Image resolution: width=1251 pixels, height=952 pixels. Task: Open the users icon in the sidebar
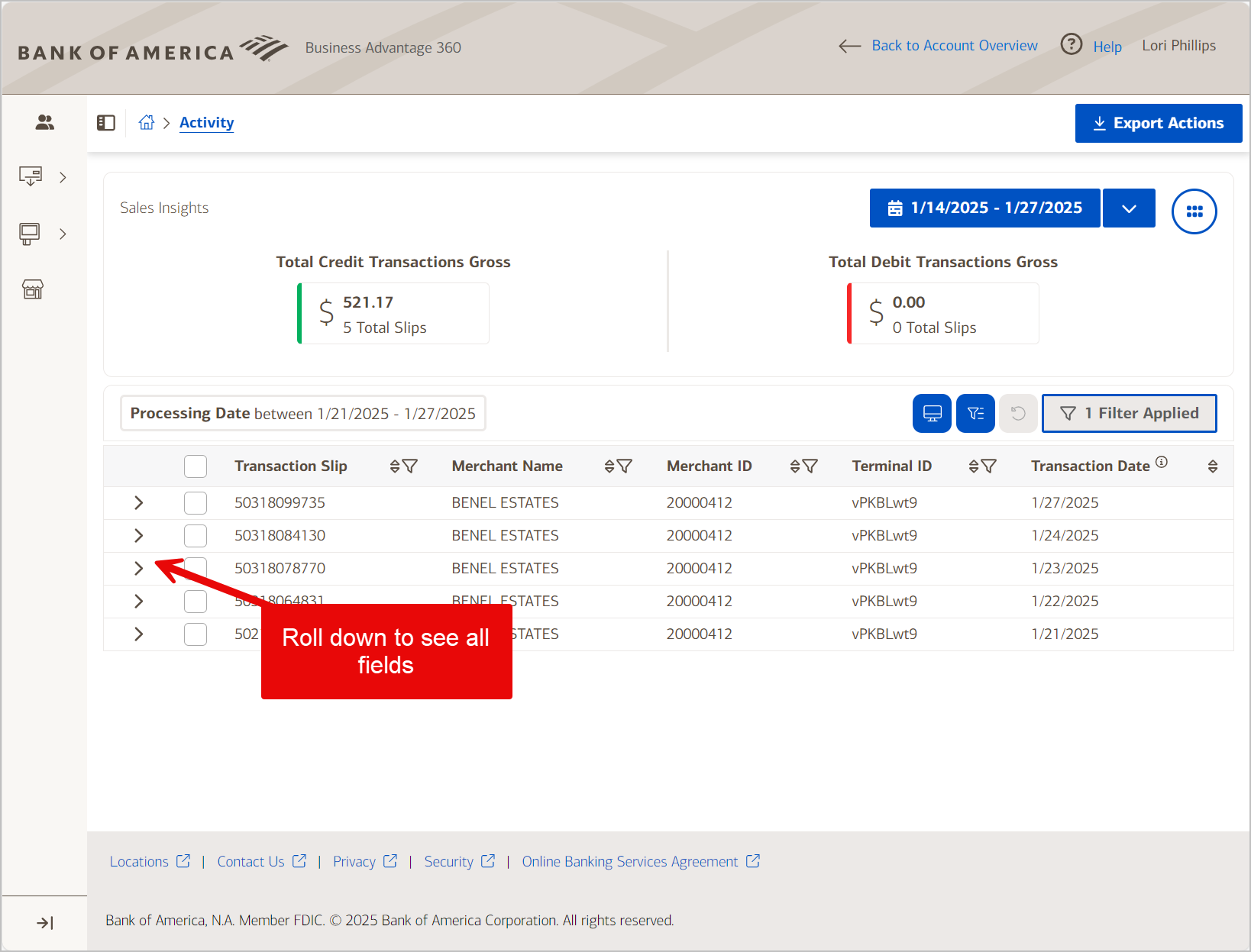45,122
